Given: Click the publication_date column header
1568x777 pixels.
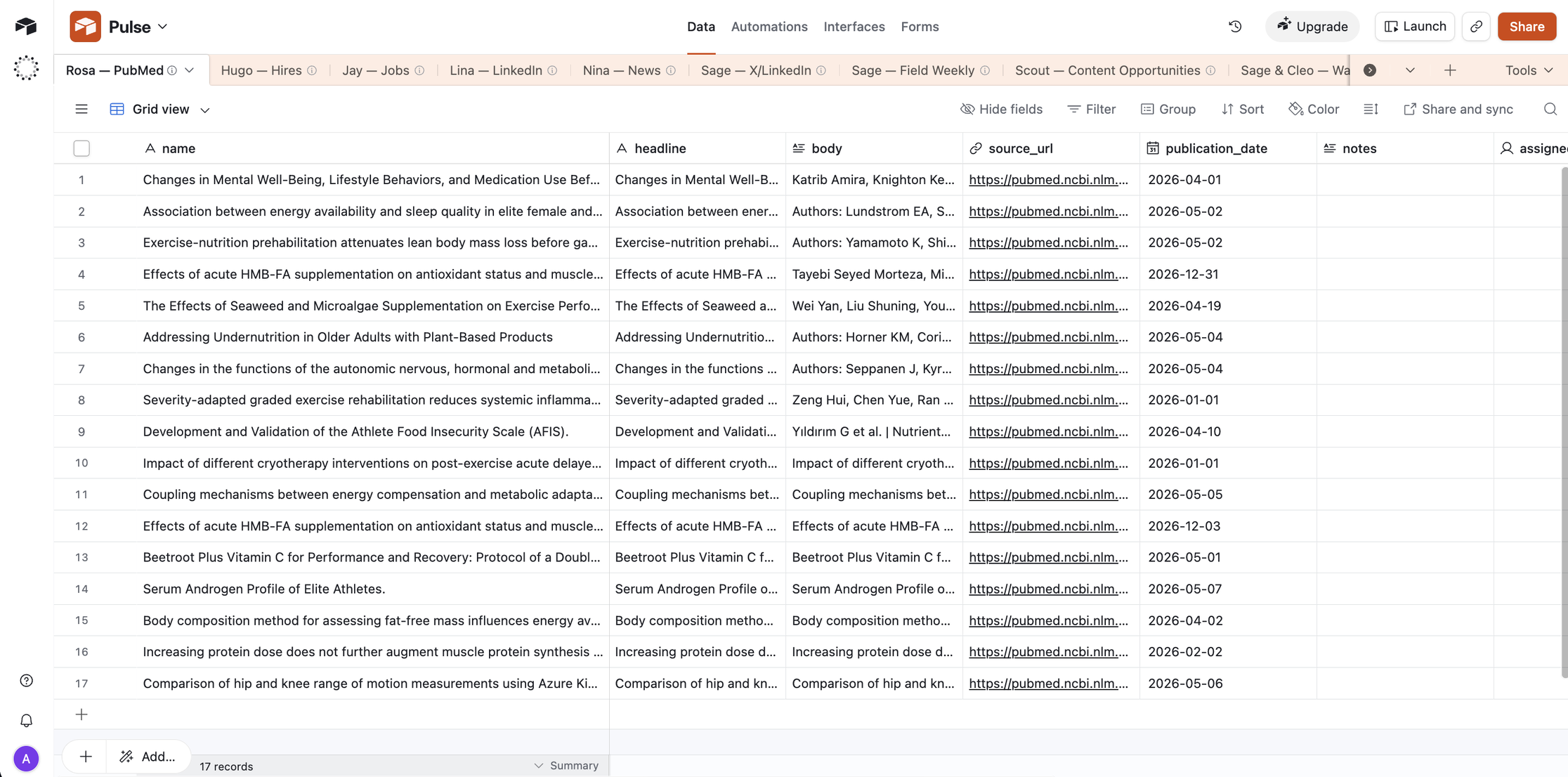Looking at the screenshot, I should [1228, 148].
